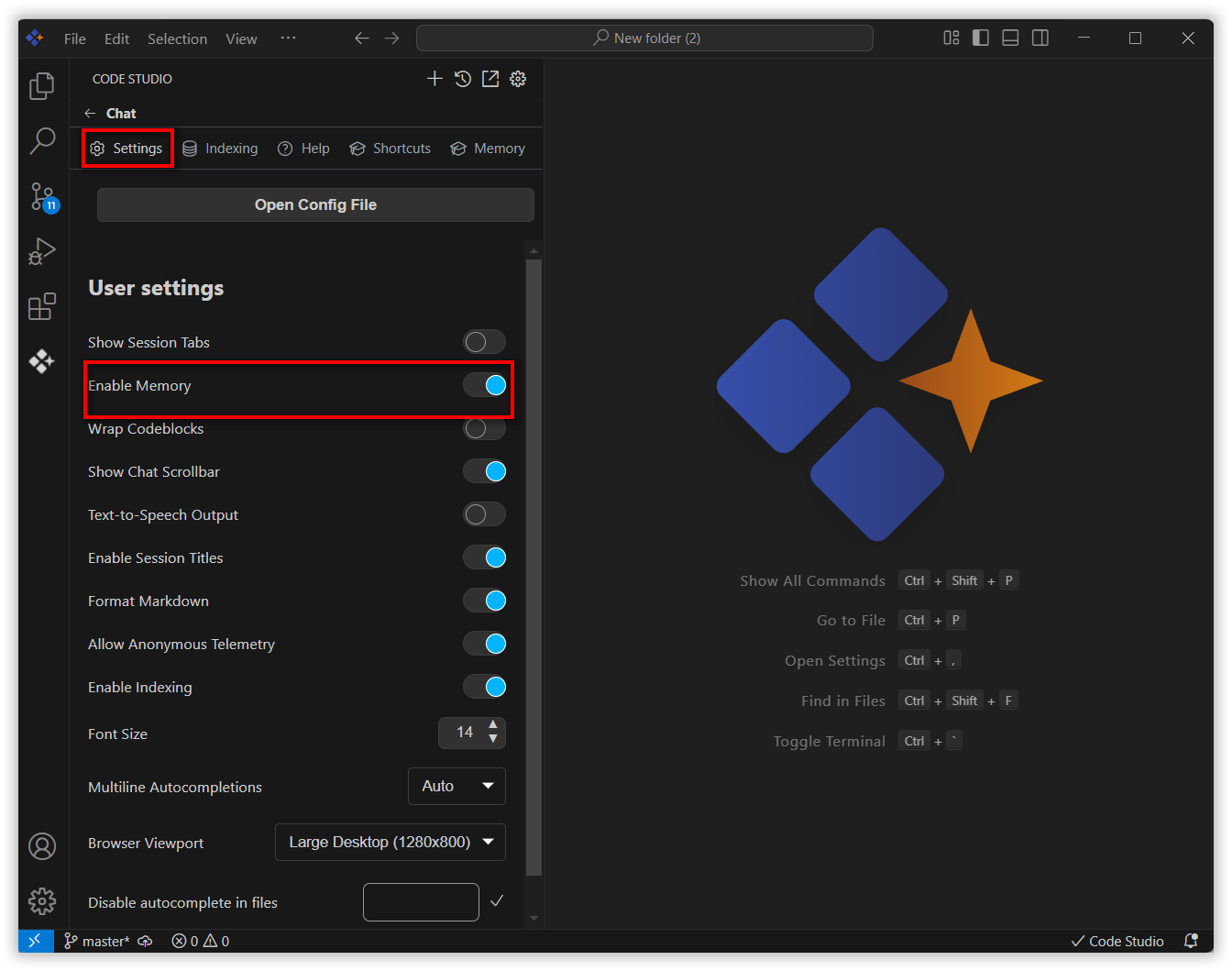Click scrollbar down arrow in settings
1232x971 pixels.
533,918
